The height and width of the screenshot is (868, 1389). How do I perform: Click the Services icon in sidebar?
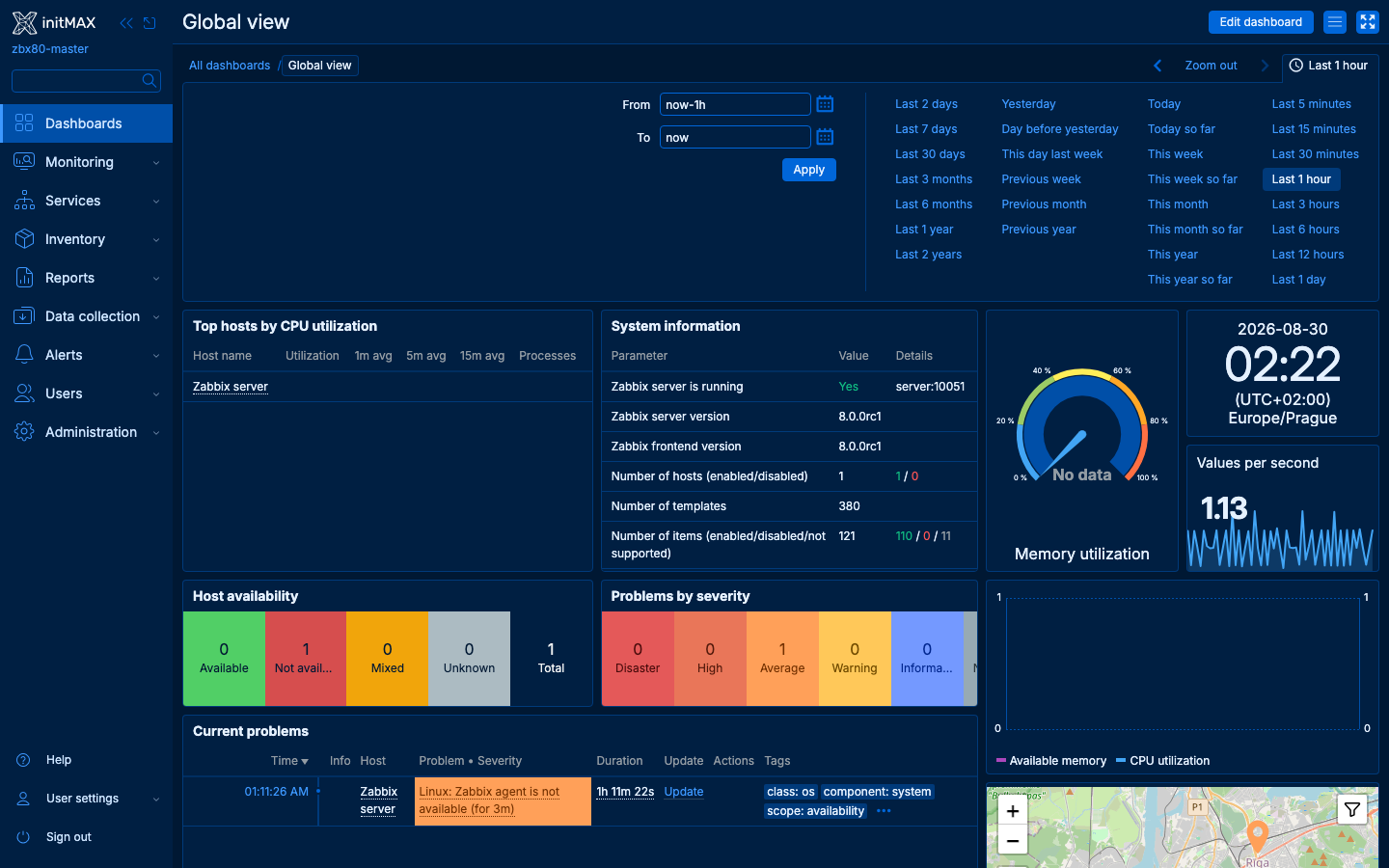24,201
